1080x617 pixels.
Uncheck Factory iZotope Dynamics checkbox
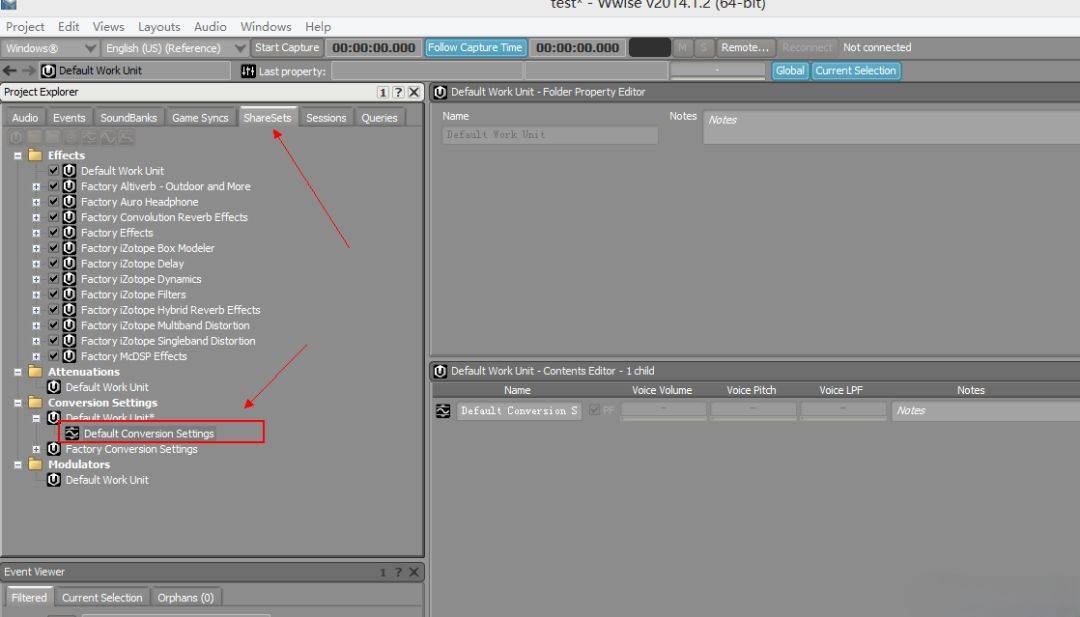(53, 279)
